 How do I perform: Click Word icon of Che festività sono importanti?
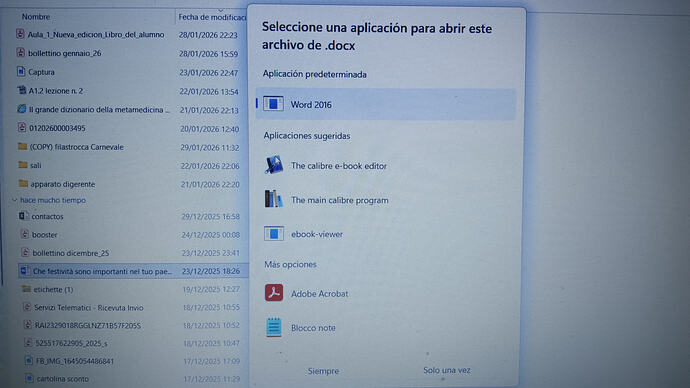[x=25, y=271]
